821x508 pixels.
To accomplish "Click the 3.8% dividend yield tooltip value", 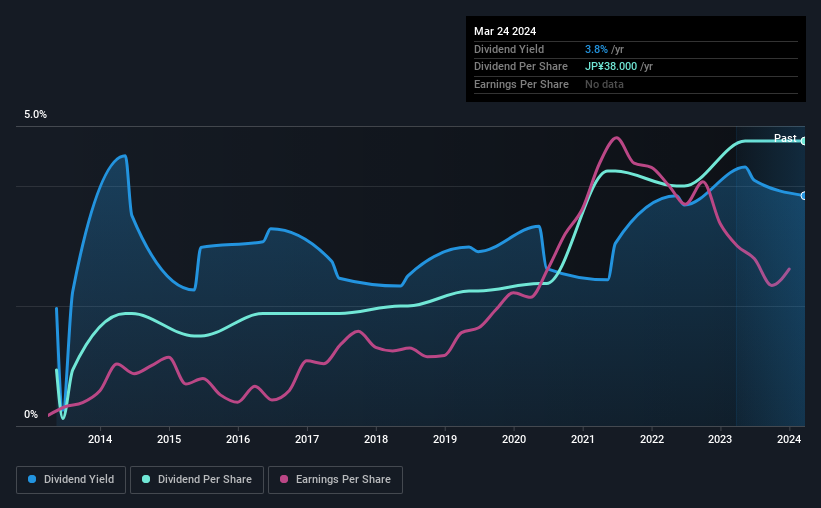I will [x=596, y=48].
